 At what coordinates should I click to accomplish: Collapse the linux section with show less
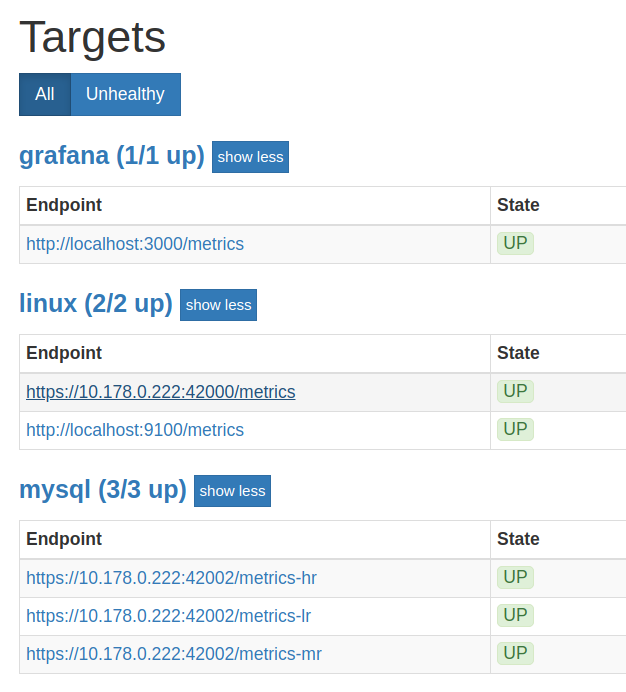(219, 305)
